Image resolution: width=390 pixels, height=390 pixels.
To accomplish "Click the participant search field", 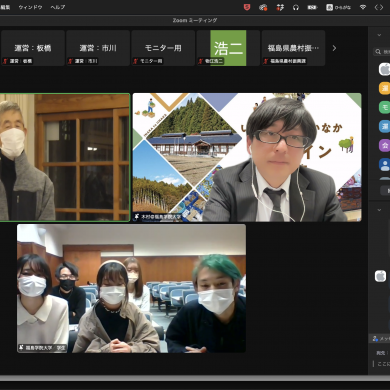I will (x=382, y=52).
